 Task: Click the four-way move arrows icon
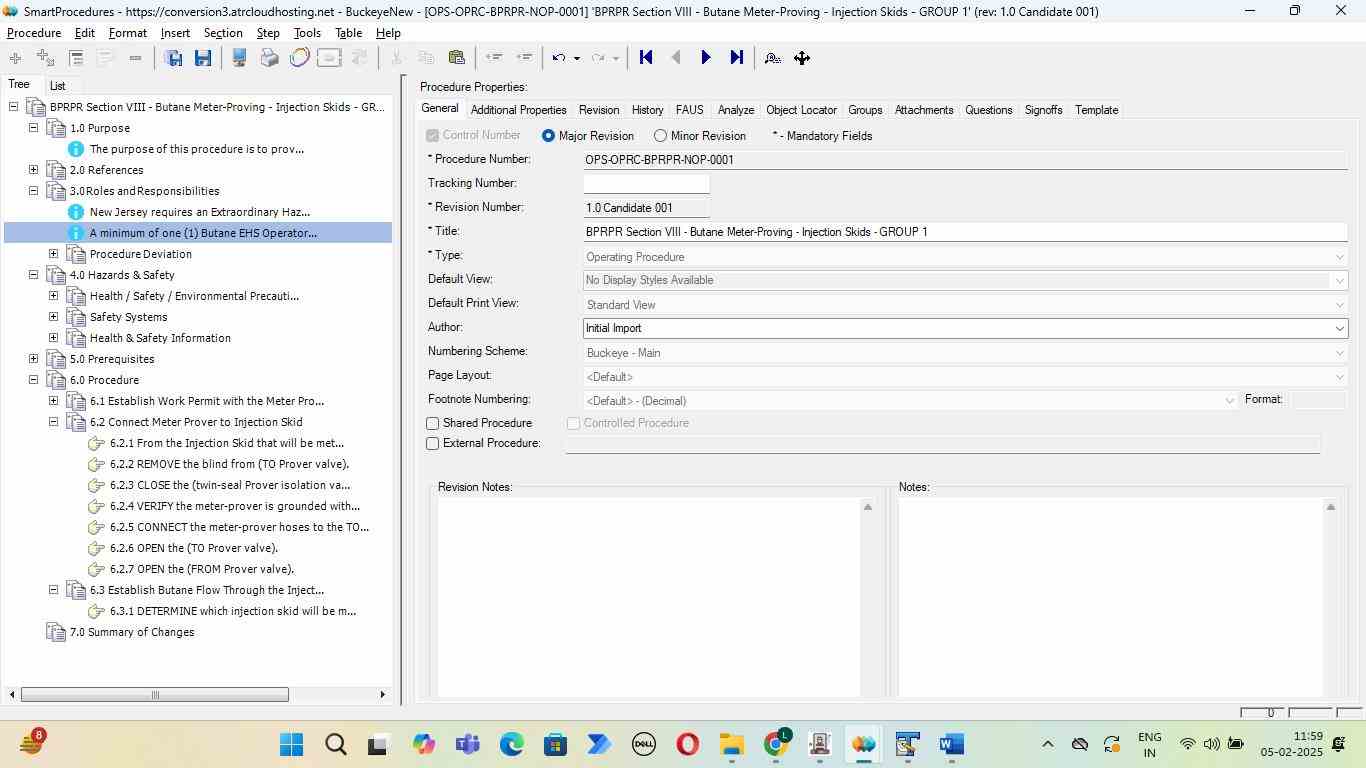coord(802,58)
